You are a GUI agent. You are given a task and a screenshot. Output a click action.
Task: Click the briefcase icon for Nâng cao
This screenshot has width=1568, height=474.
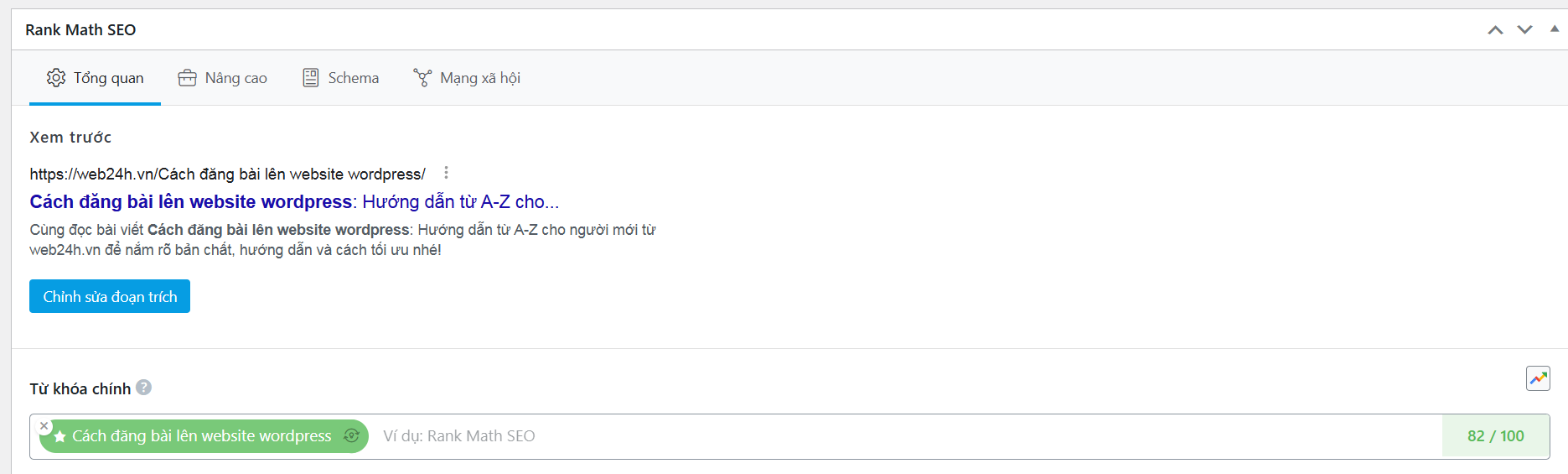pos(187,78)
